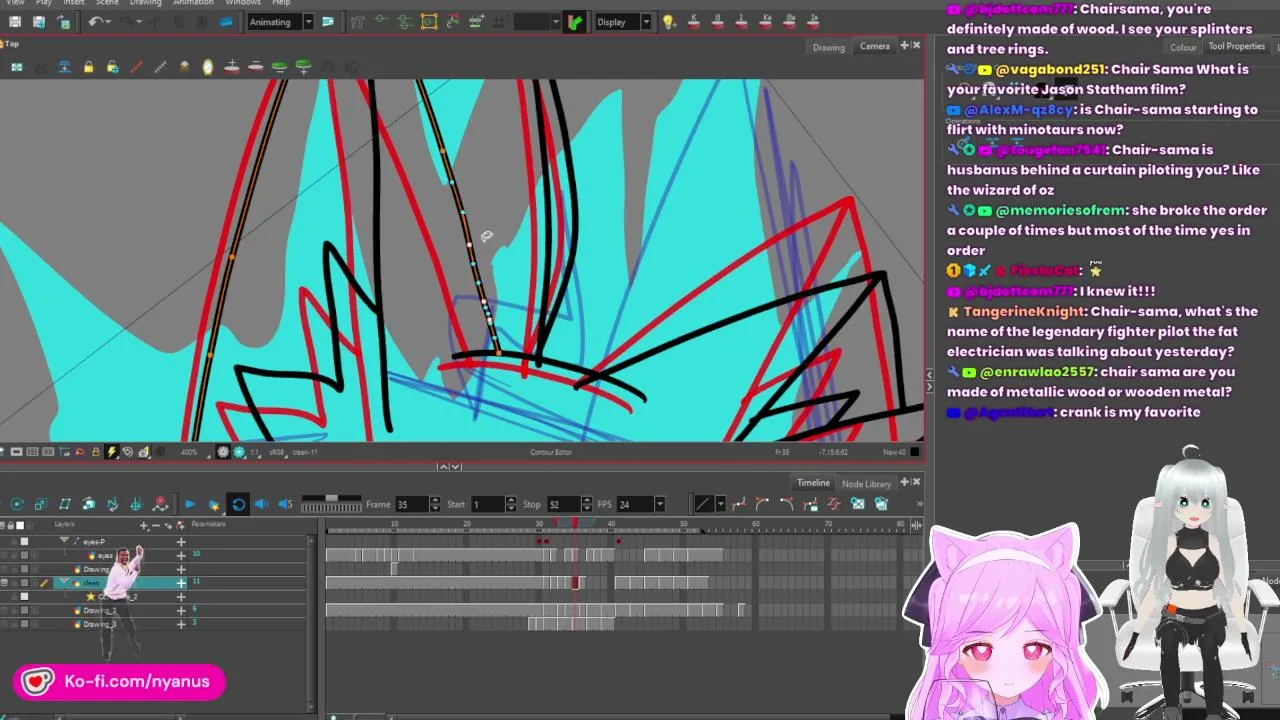This screenshot has width=1280, height=720.
Task: Click the yellow bounding-box icon in top toolbar
Action: [x=429, y=22]
